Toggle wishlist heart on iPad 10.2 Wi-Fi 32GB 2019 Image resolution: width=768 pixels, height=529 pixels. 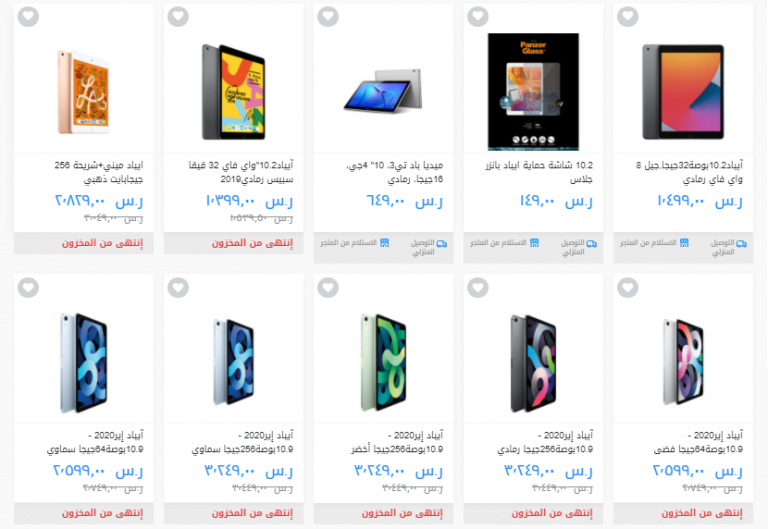click(x=178, y=17)
